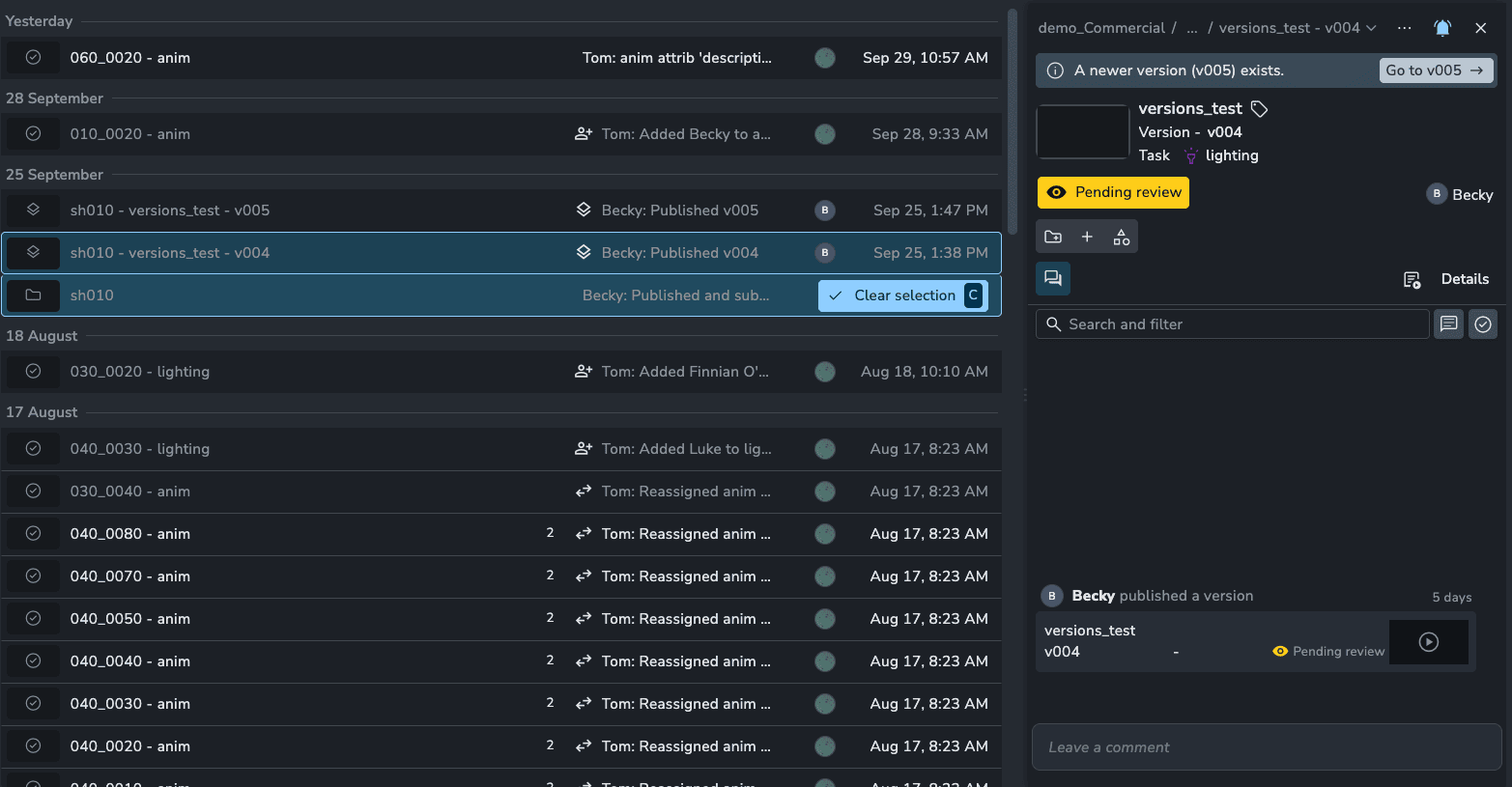
Task: Click the task icon on 030_0040 - anim
Action: 33,492
